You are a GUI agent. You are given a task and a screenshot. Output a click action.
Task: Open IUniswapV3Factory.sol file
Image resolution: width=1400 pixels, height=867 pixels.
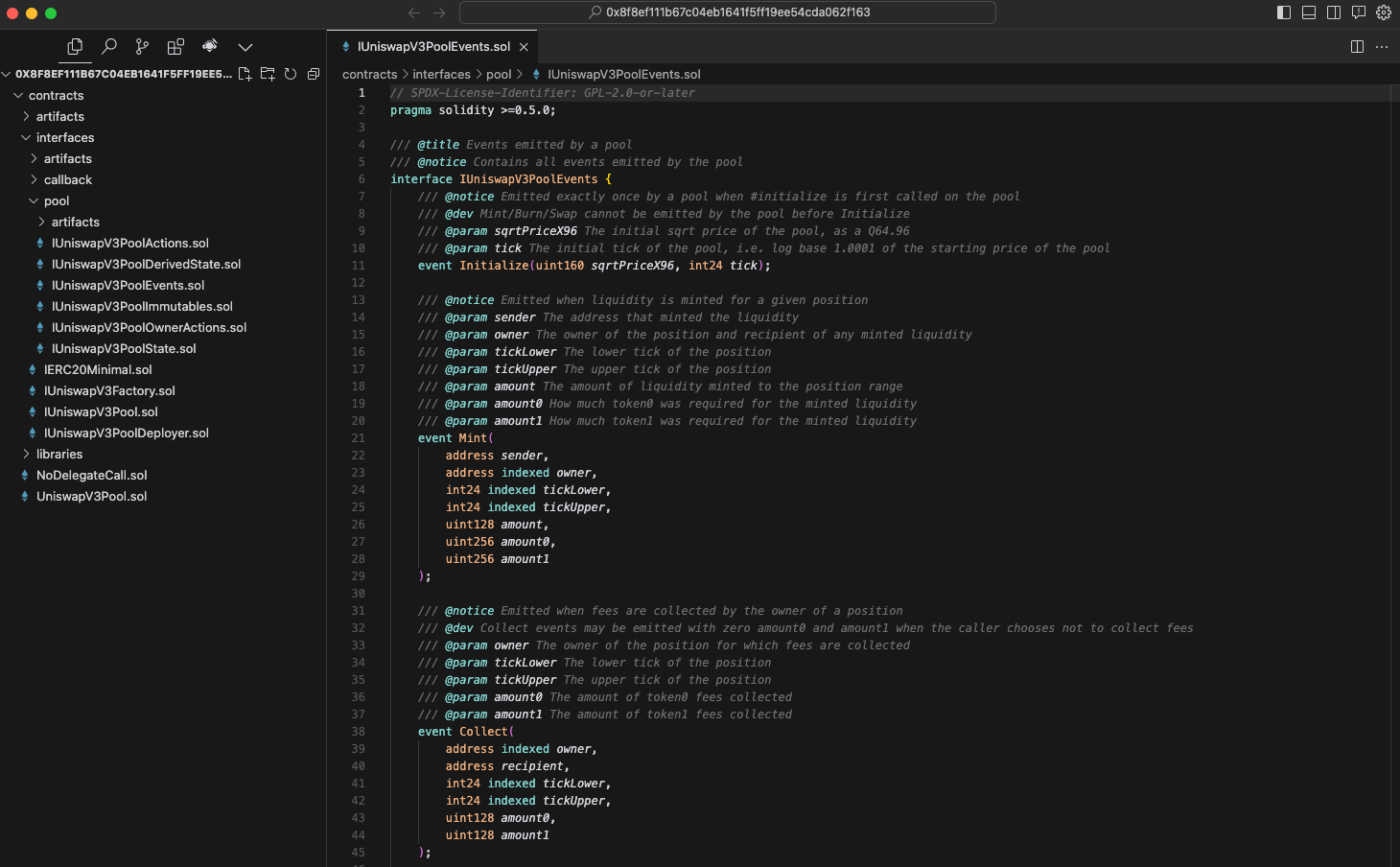click(109, 390)
